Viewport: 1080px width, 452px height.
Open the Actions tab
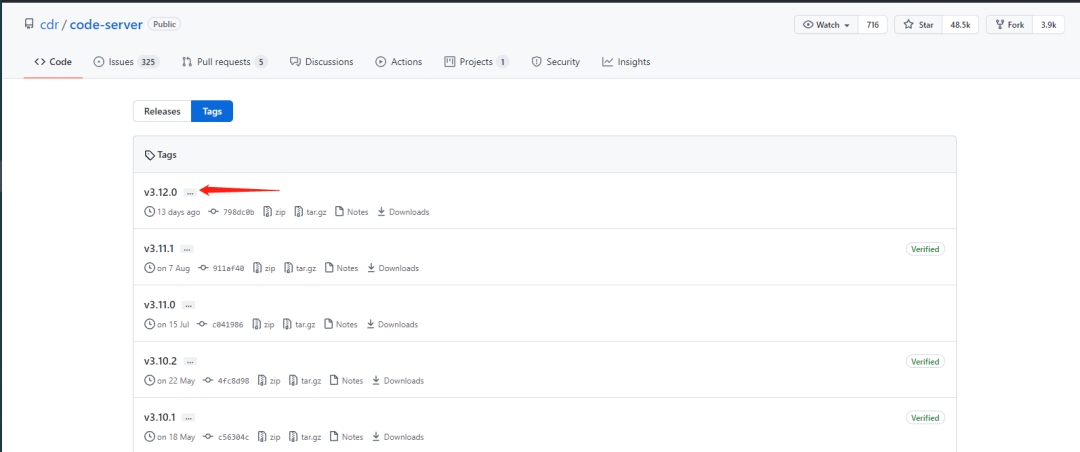399,62
